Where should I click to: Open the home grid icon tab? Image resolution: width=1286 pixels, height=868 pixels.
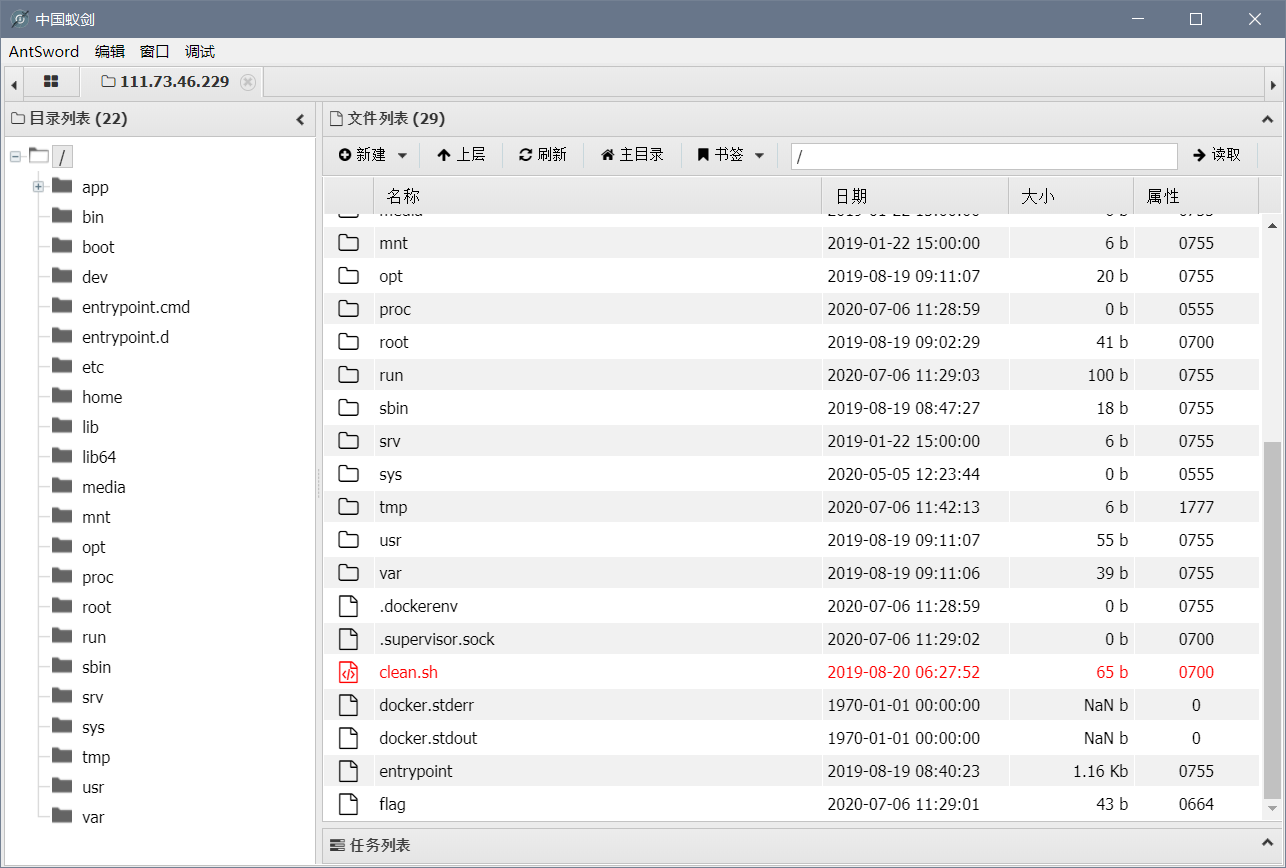pos(51,82)
